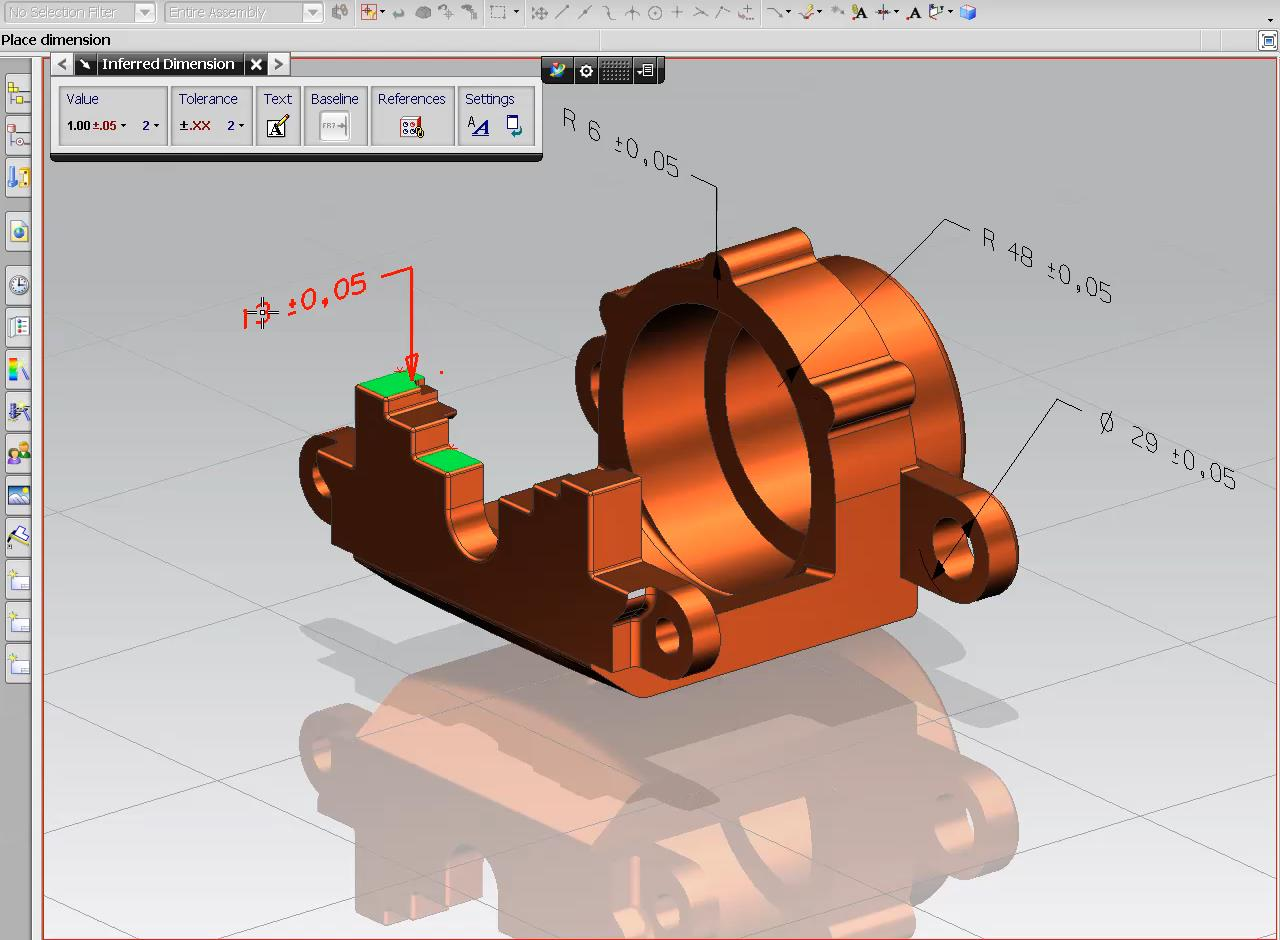Open the References icon in dimension dialog
Image resolution: width=1280 pixels, height=940 pixels.
411,126
